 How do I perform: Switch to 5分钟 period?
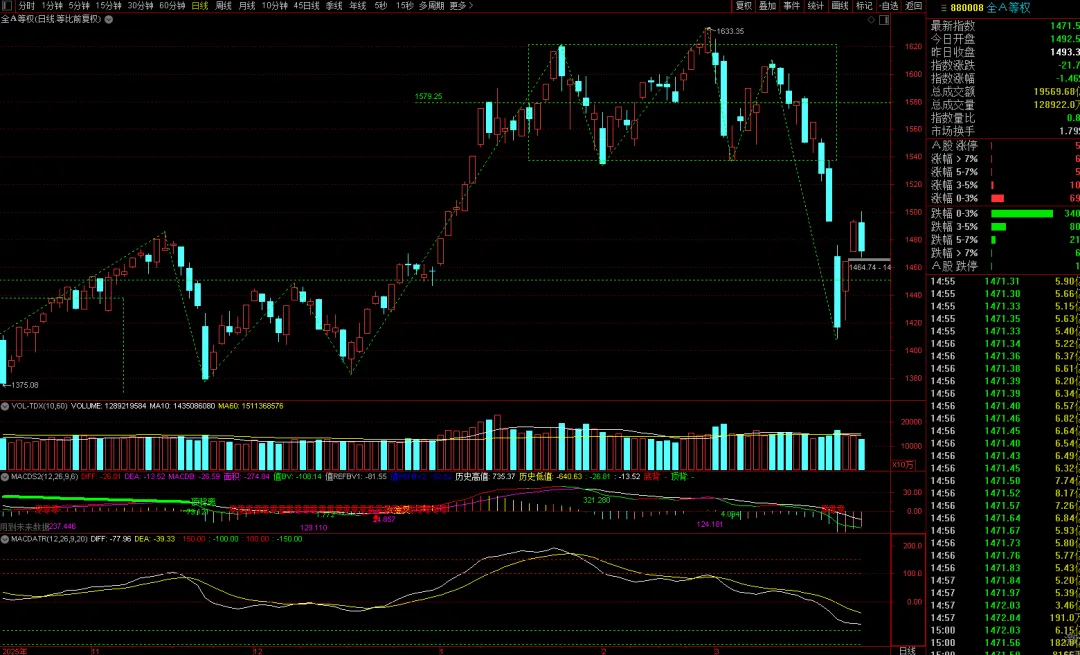[79, 6]
